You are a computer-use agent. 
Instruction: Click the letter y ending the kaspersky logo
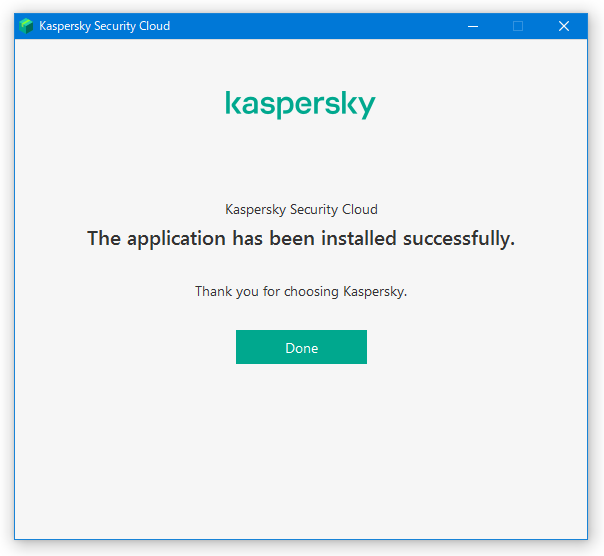(366, 107)
